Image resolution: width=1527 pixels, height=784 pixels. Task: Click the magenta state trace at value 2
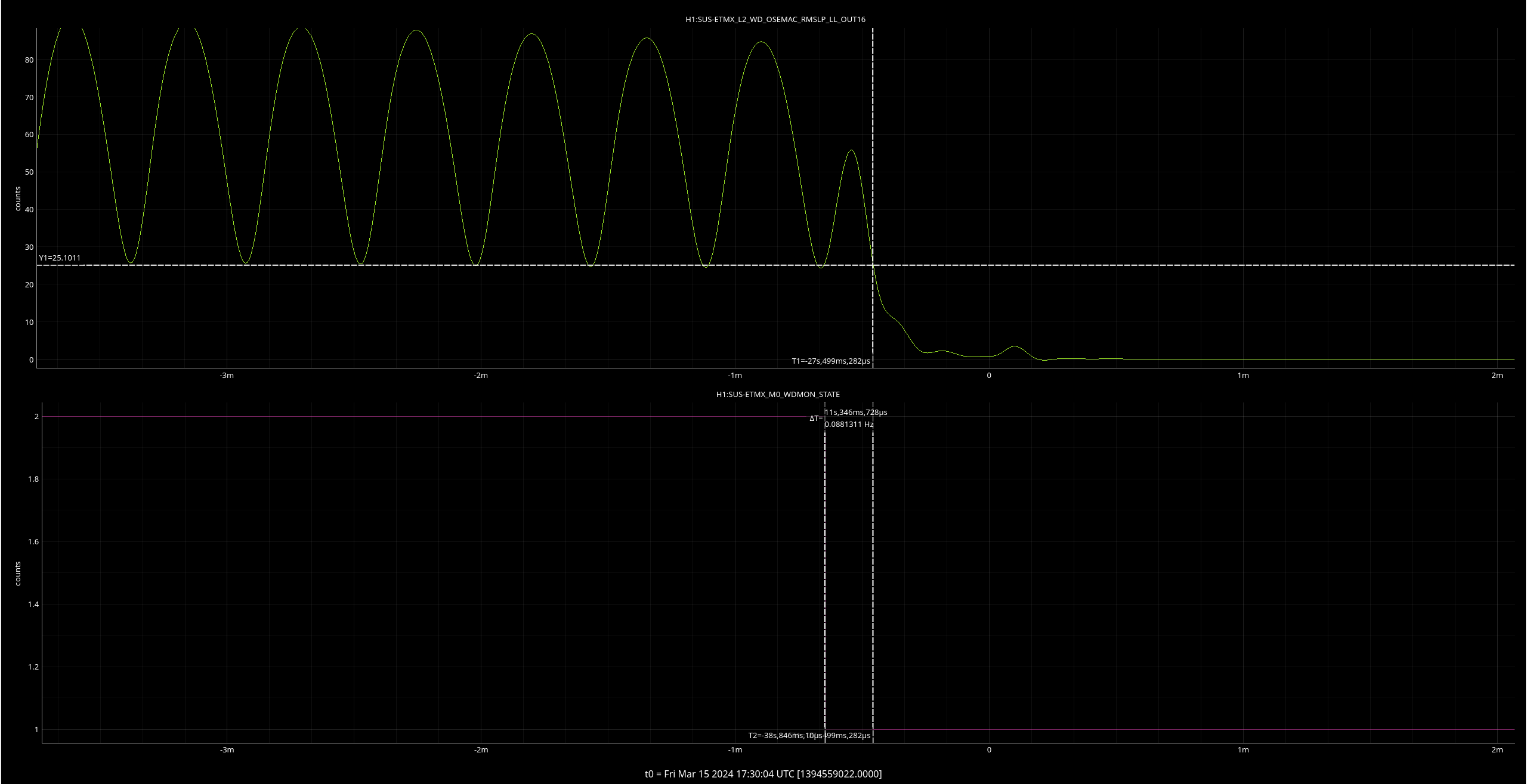coord(418,416)
